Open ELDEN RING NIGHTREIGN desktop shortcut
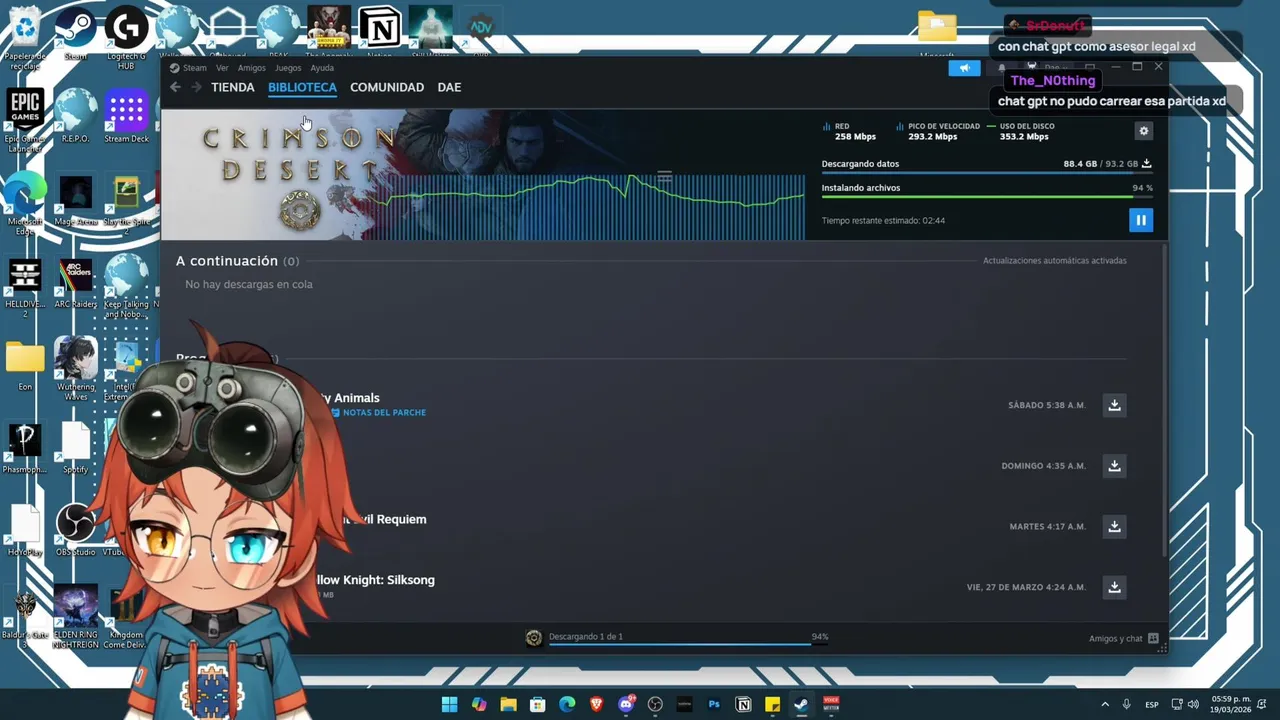The width and height of the screenshot is (1280, 720). 76,618
